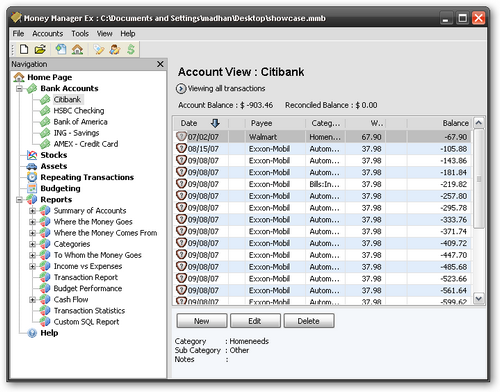
Task: Click the Organize Payees toolbar icon
Action: click(x=115, y=49)
